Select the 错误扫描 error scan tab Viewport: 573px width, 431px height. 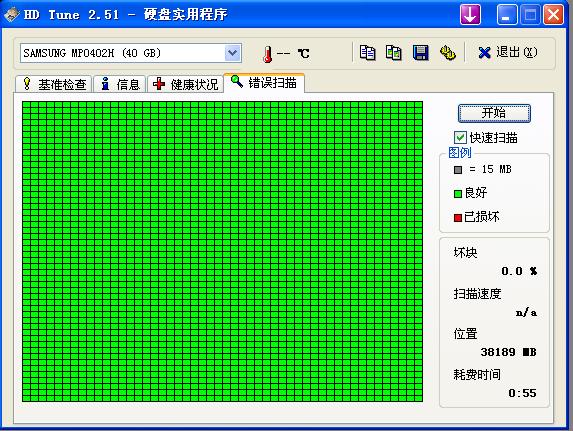pos(264,83)
